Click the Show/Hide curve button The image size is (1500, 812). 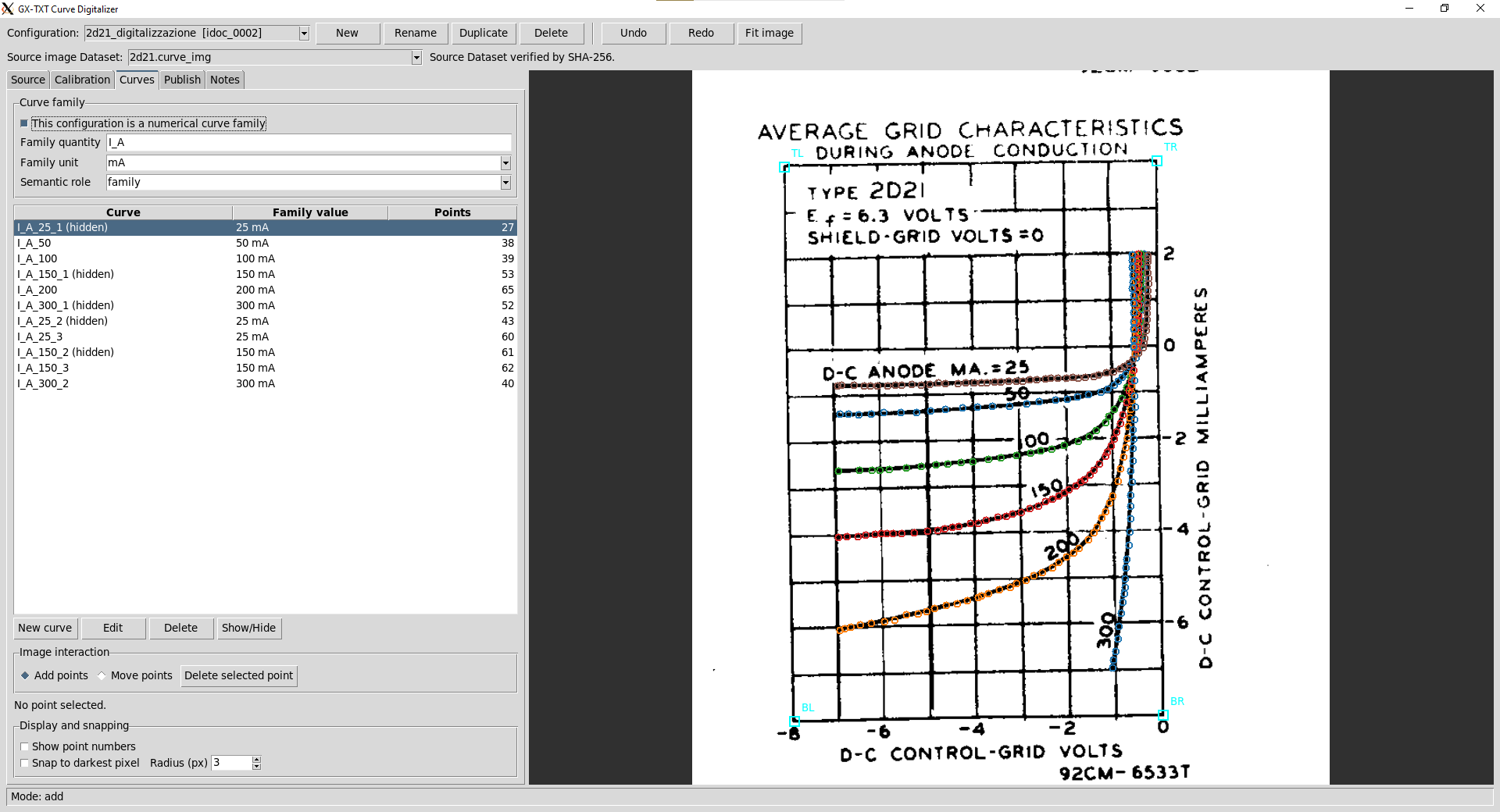[248, 628]
